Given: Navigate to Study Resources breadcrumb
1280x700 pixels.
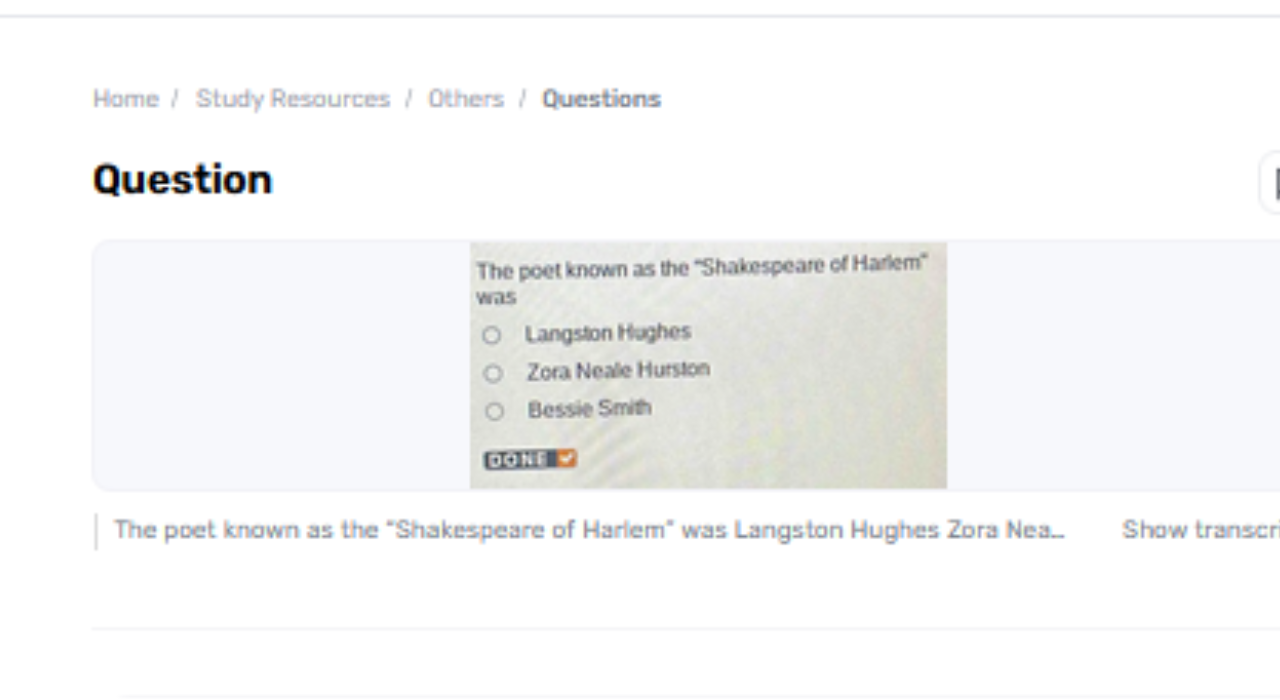Looking at the screenshot, I should tap(295, 98).
